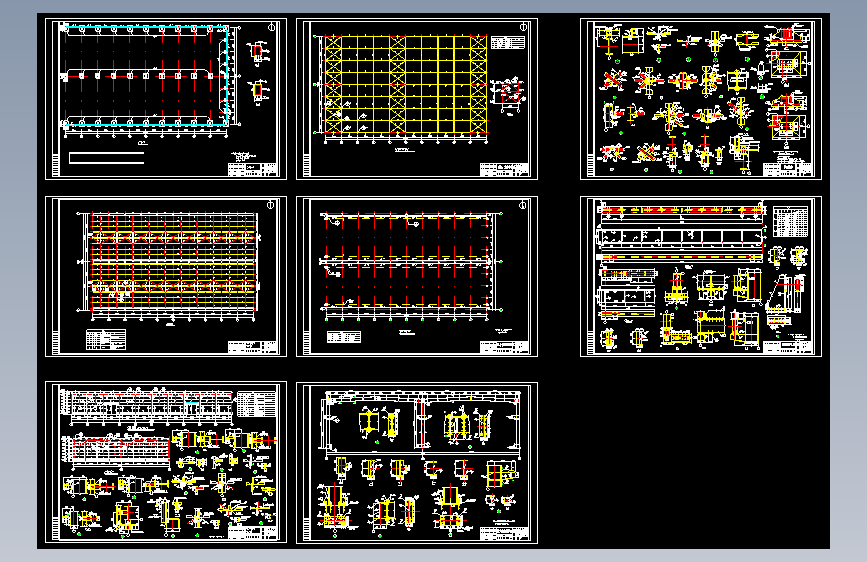
Task: Click the small table beside the yellow braced grid
Action: click(508, 43)
